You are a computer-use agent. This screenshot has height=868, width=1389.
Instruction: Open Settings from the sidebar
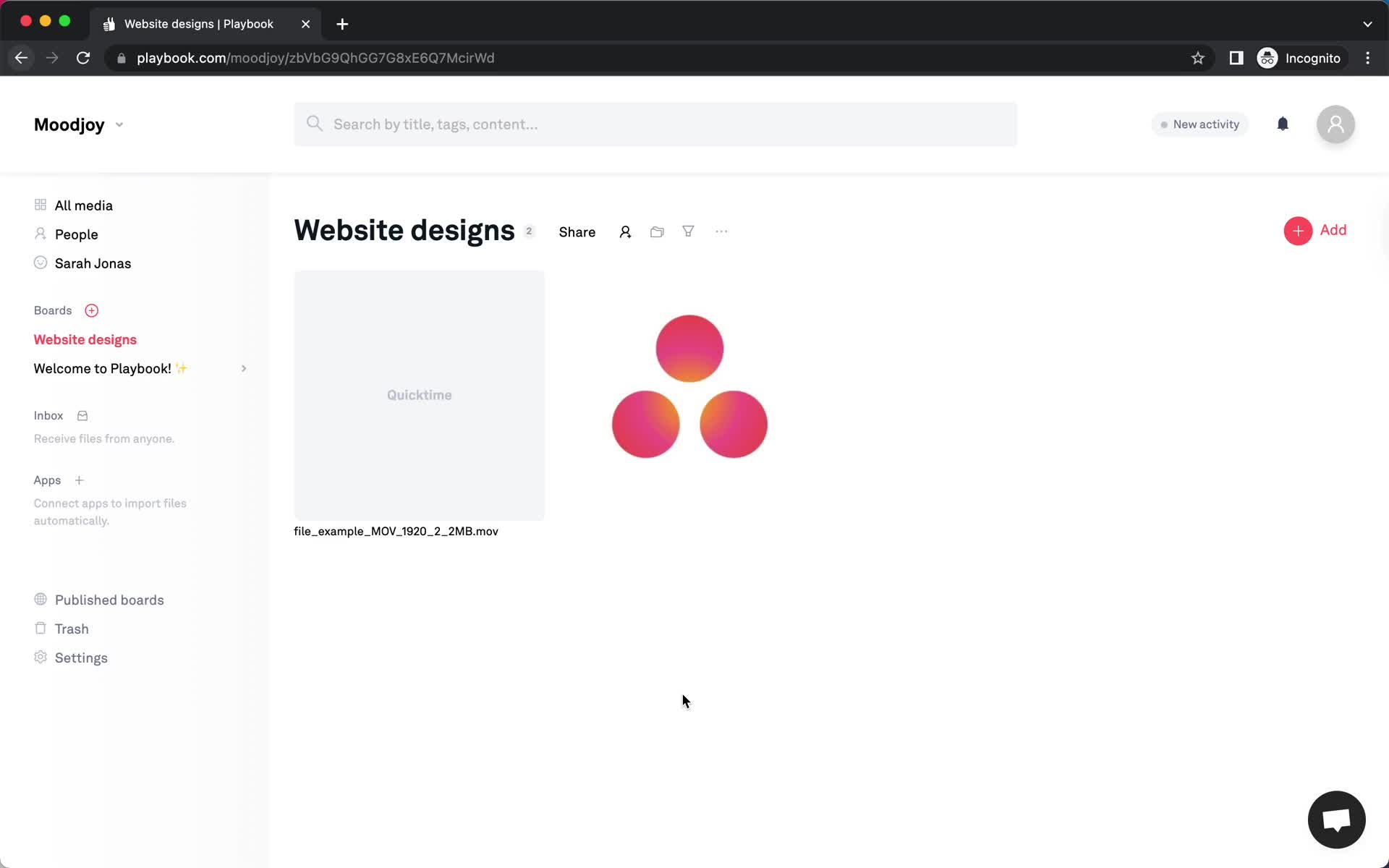click(82, 657)
